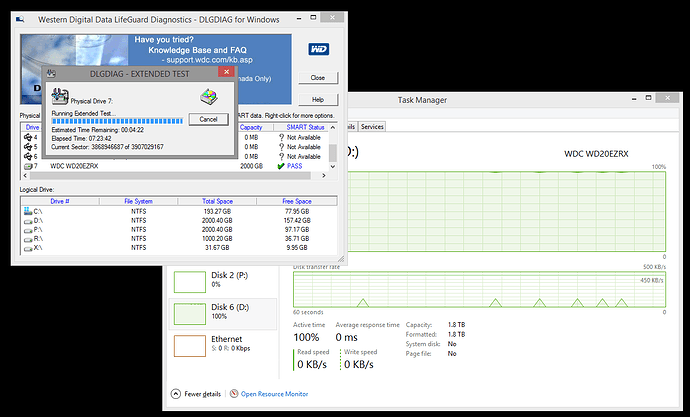The image size is (690, 417).
Task: Select physical drive 4 icon
Action: (x=28, y=138)
